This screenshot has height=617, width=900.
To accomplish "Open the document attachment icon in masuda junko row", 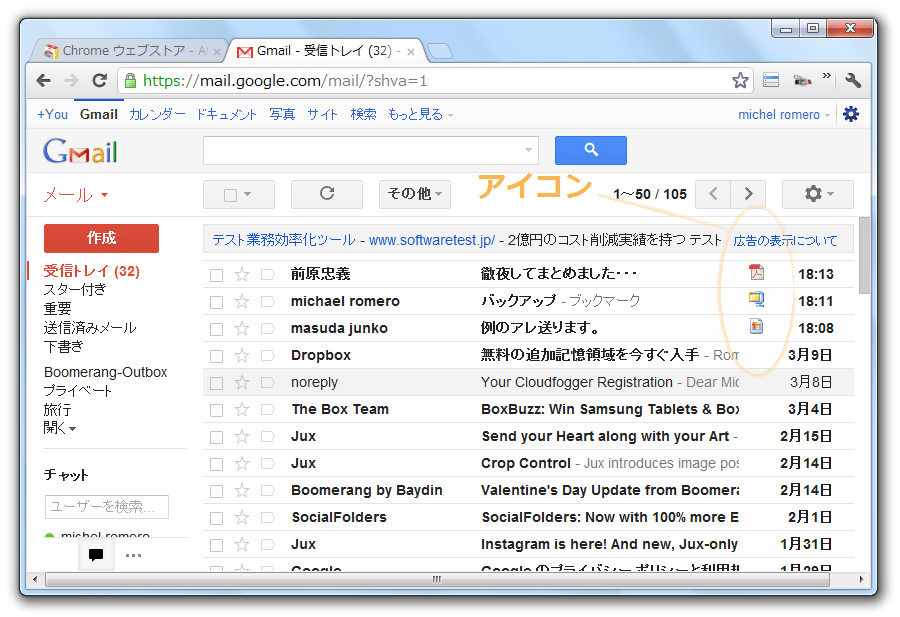I will pos(757,326).
